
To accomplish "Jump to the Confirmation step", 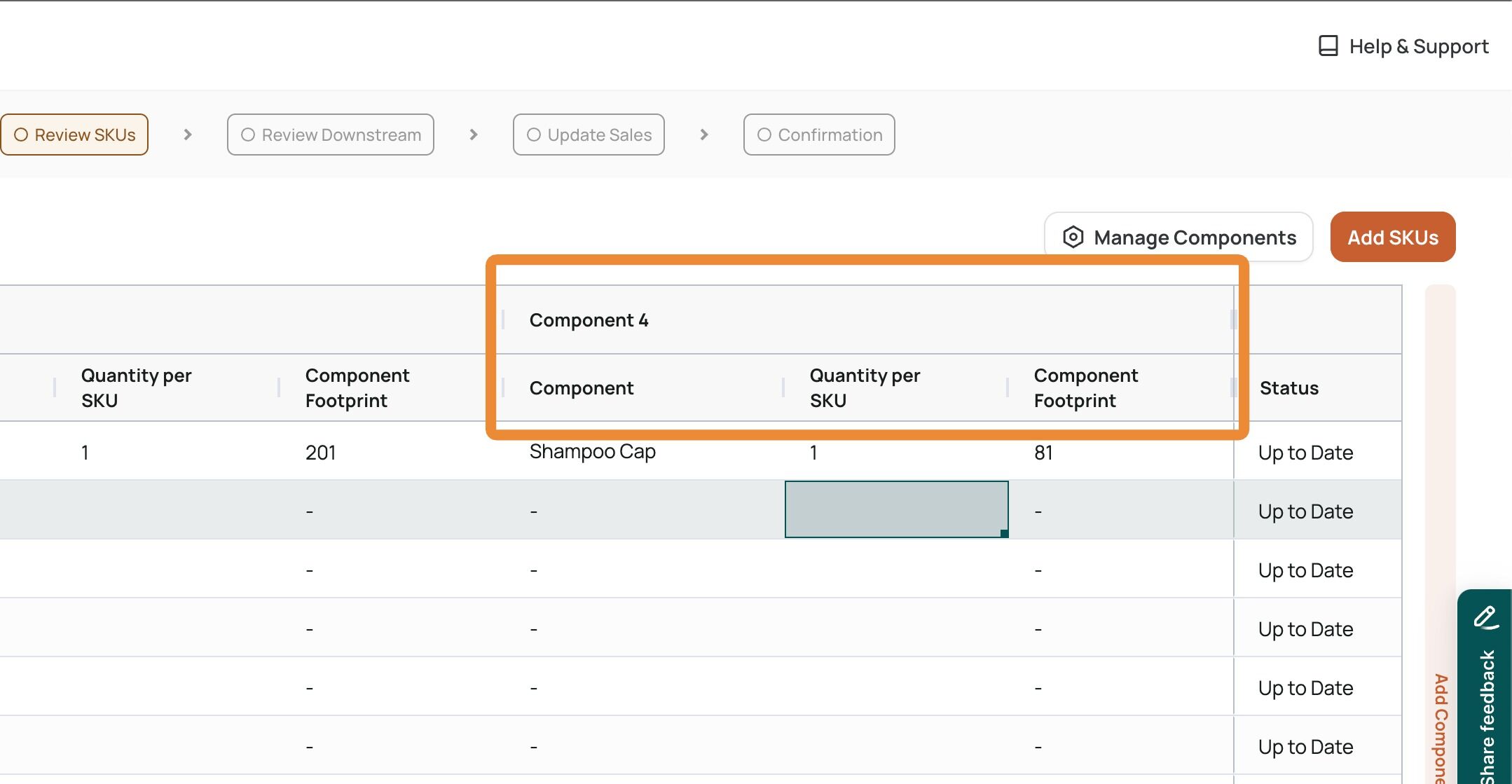I will coord(819,135).
